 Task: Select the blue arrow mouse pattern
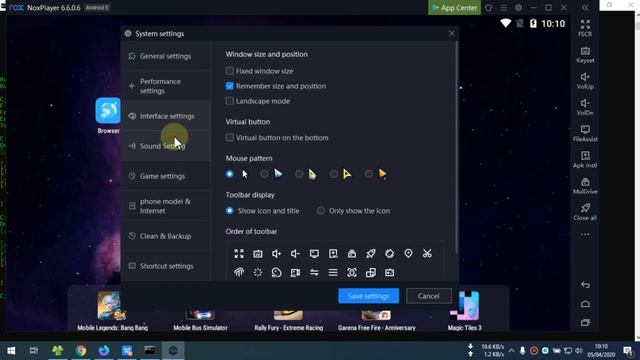coord(264,174)
